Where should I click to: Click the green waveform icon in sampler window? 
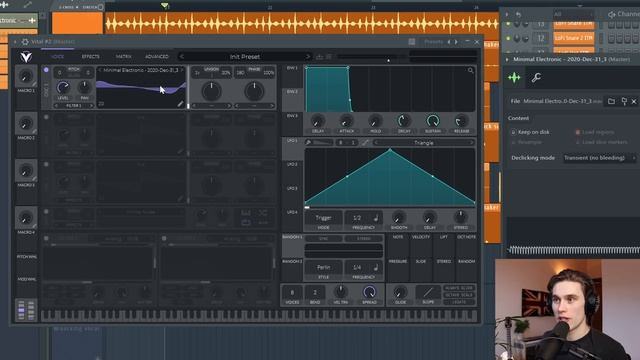(514, 77)
